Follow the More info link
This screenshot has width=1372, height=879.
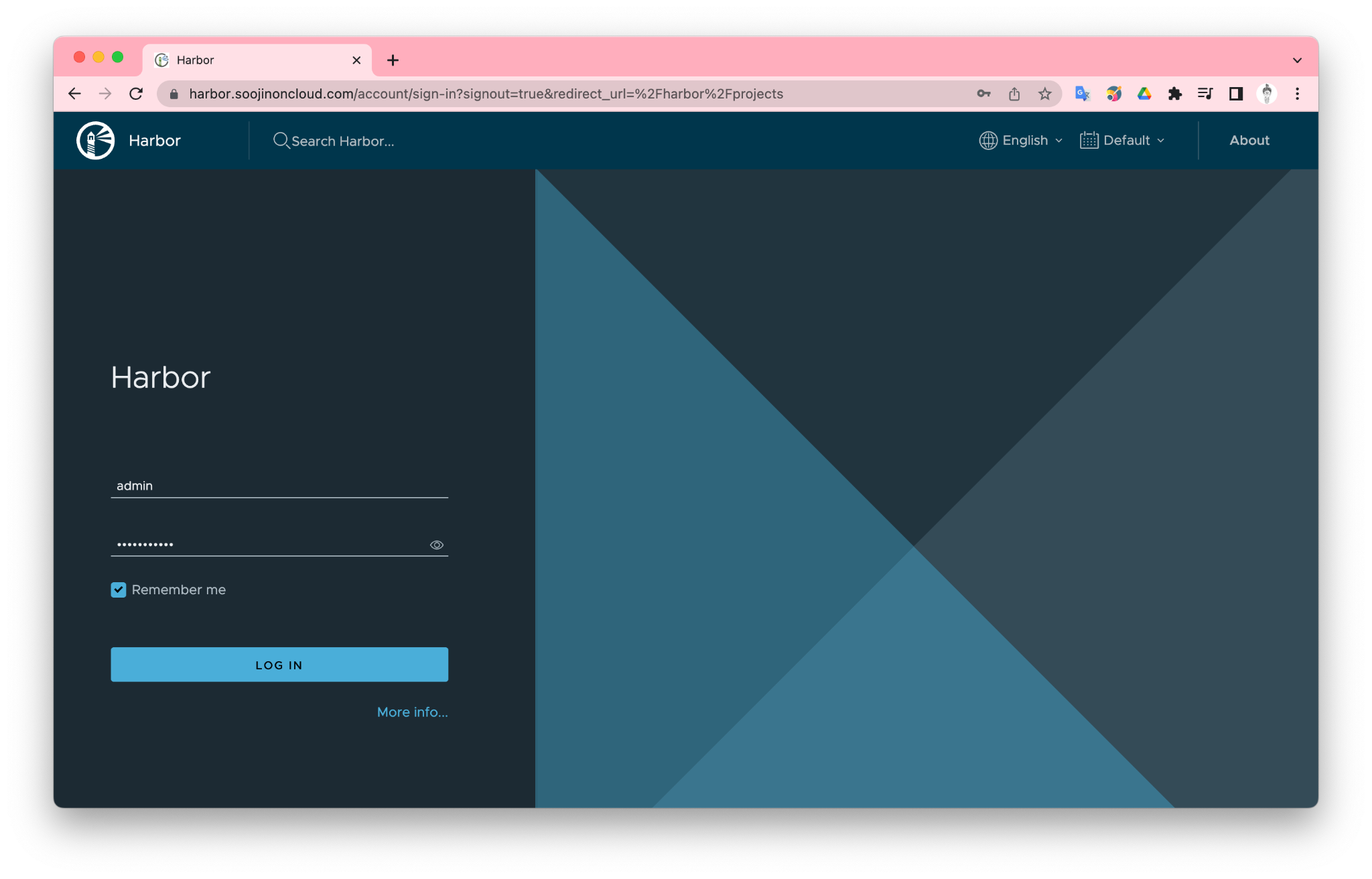tap(412, 712)
